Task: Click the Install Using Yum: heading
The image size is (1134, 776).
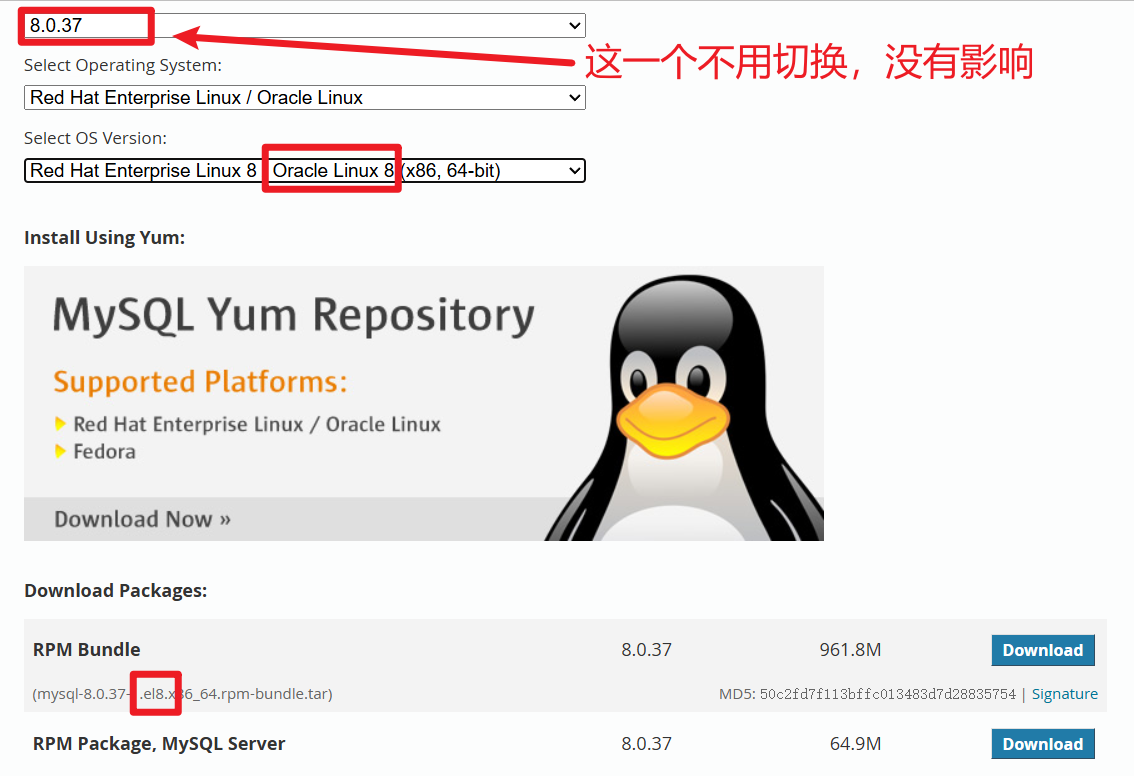Action: tap(105, 238)
